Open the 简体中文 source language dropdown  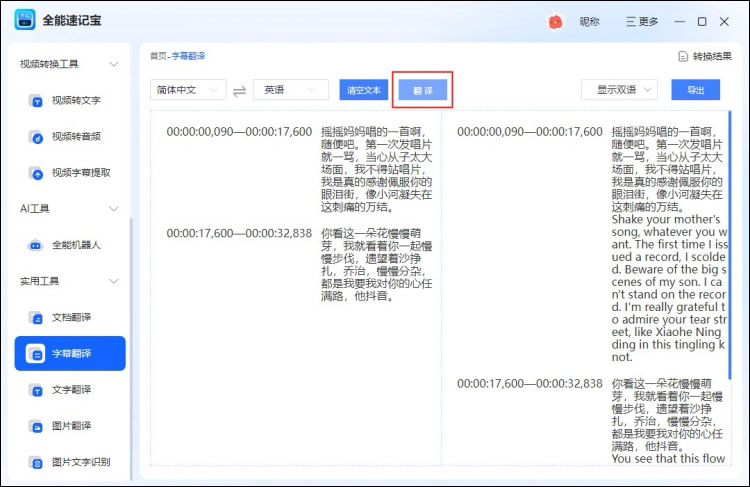click(188, 90)
